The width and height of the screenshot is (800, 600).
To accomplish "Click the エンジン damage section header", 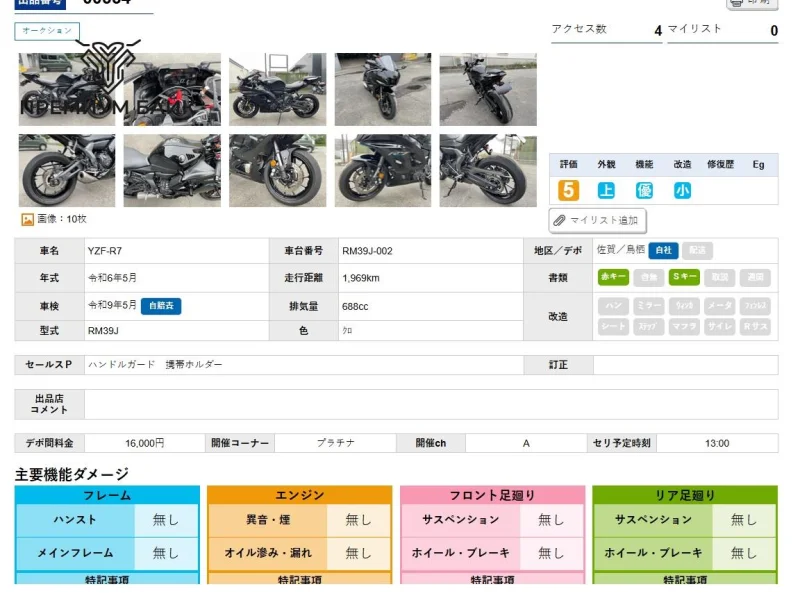I will [x=299, y=495].
